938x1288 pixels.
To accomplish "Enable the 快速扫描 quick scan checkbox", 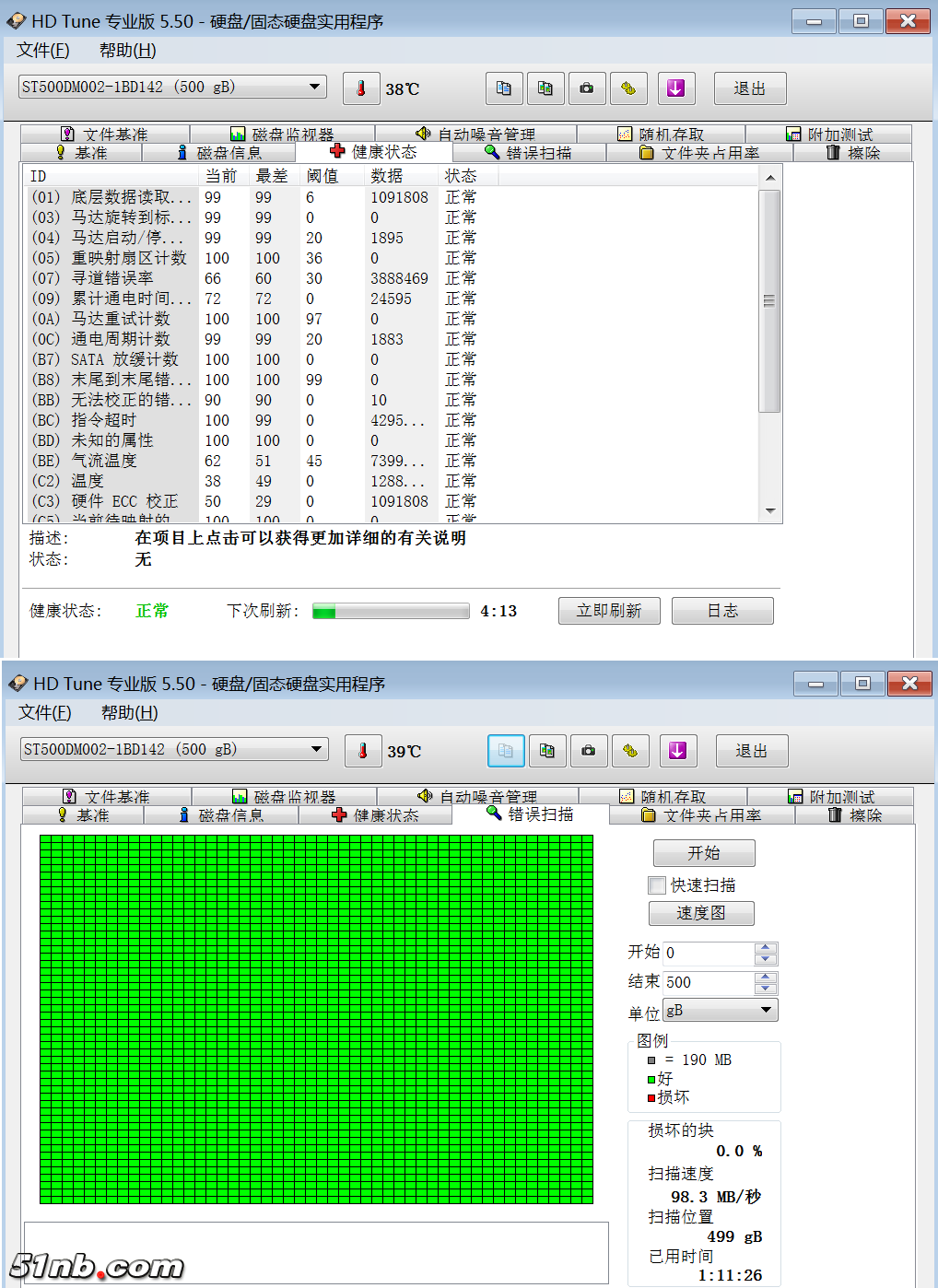I will 657,885.
